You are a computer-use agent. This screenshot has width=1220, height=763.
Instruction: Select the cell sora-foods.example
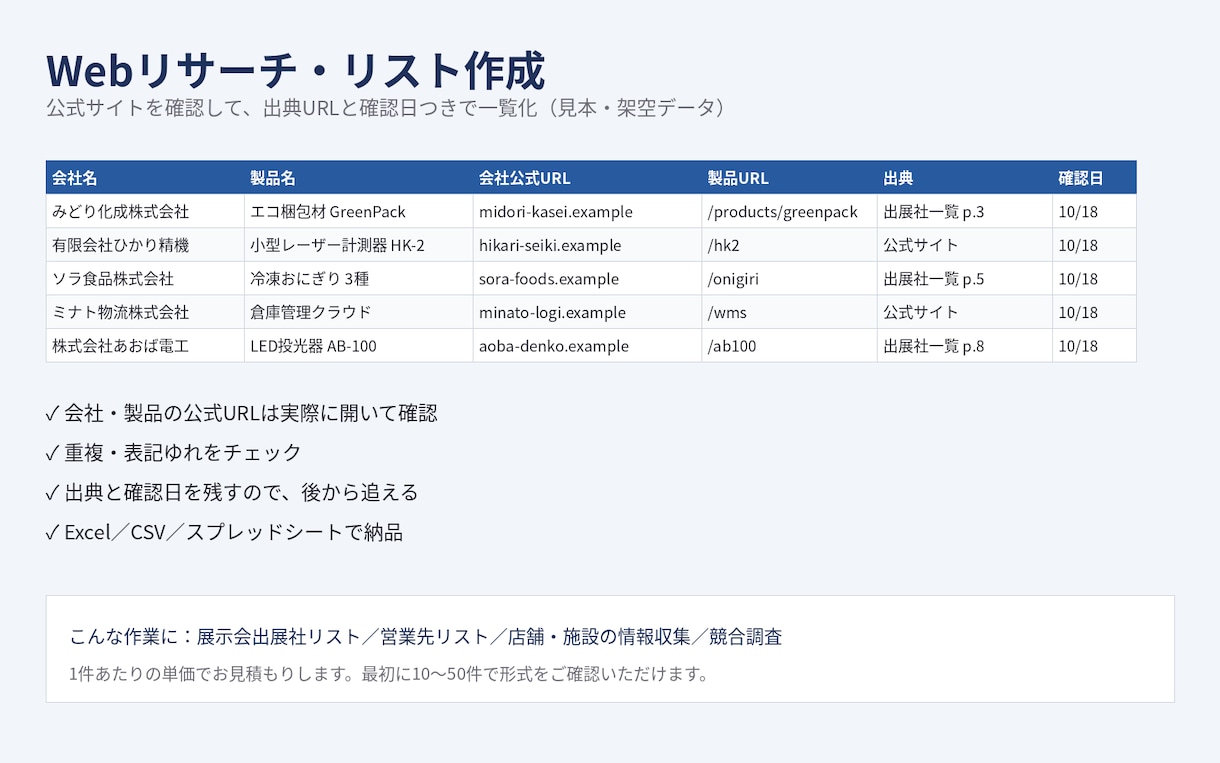pyautogui.click(x=587, y=279)
